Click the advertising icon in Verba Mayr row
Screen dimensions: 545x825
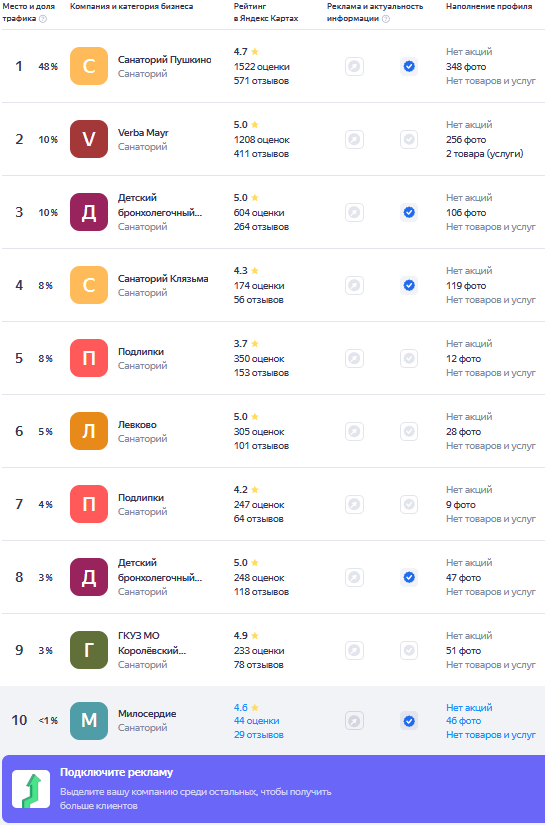355,139
